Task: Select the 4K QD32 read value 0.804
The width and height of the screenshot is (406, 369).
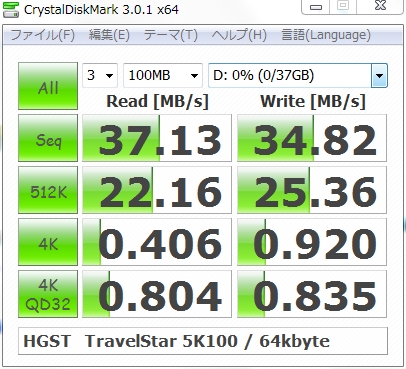Action: (157, 294)
